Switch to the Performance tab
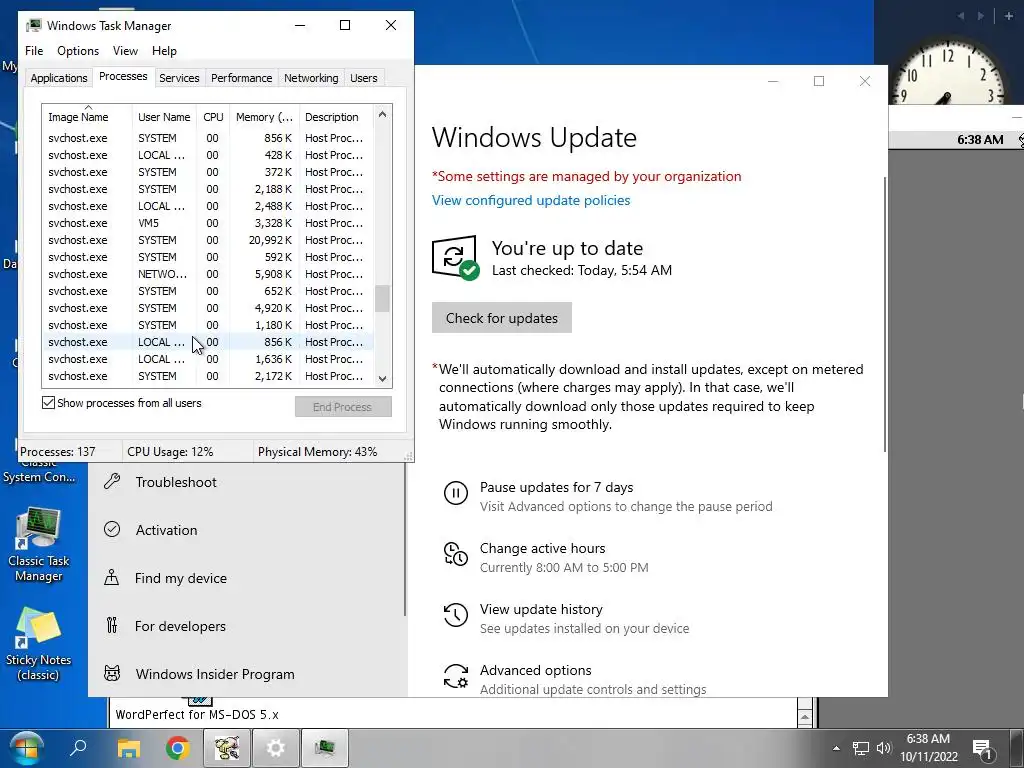The image size is (1024, 768). tap(241, 78)
